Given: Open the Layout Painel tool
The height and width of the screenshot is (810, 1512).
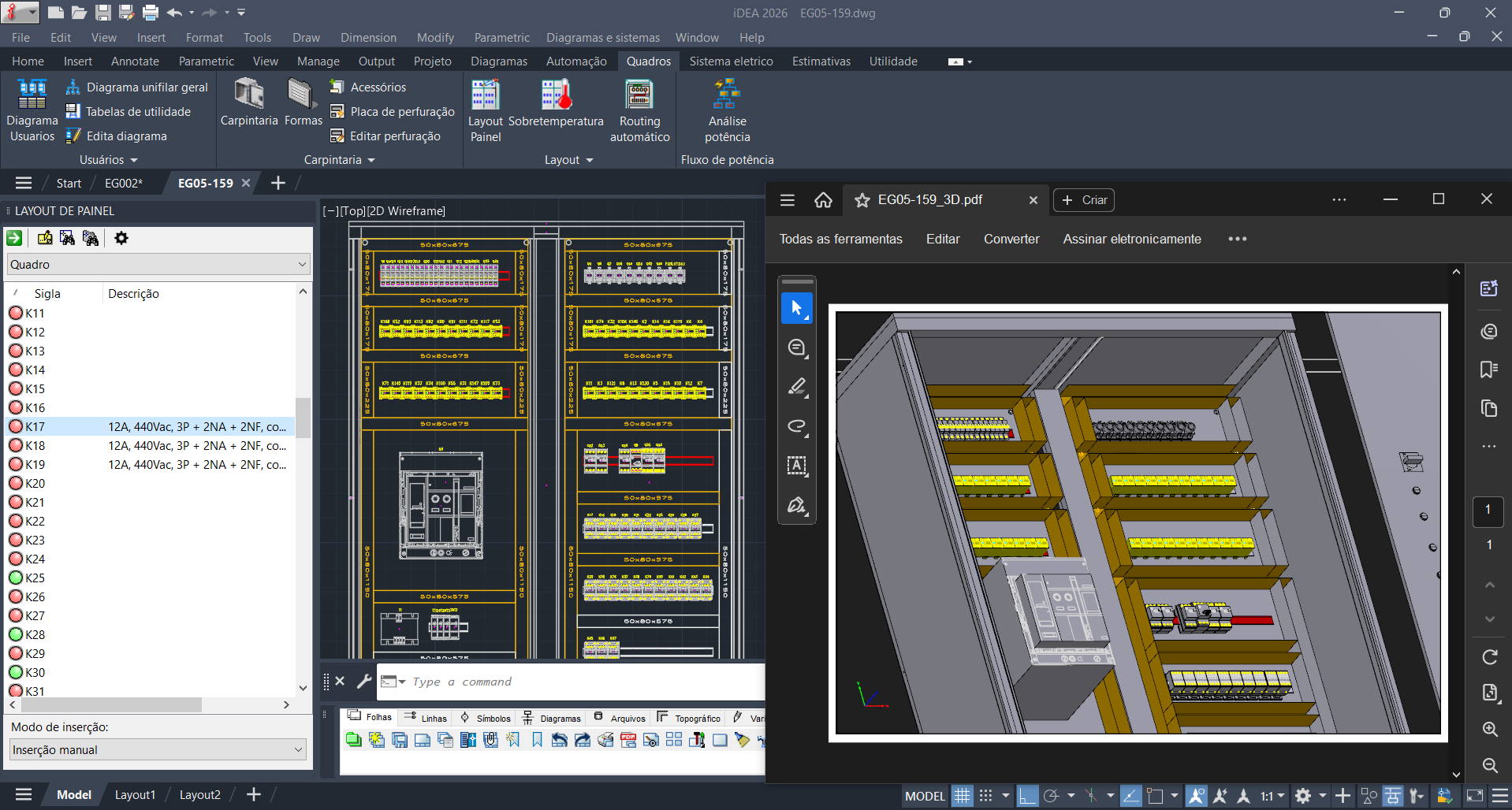Looking at the screenshot, I should tap(485, 95).
